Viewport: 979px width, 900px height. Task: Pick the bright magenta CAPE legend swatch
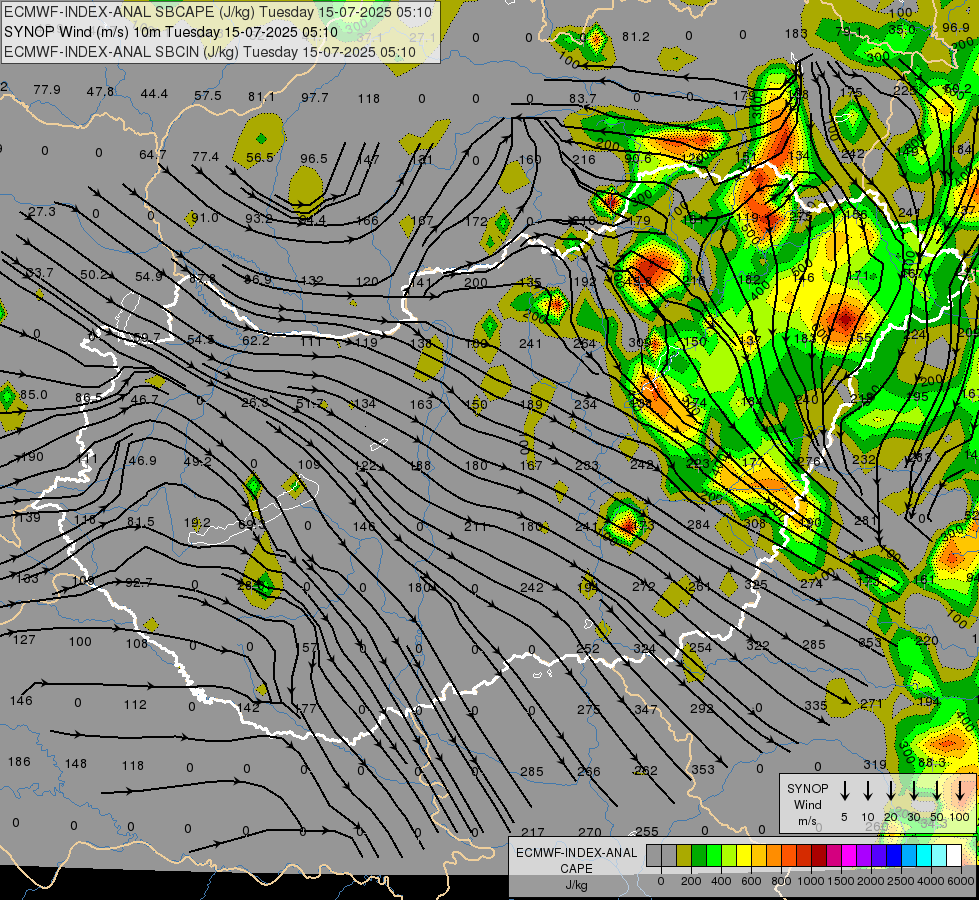[x=849, y=855]
